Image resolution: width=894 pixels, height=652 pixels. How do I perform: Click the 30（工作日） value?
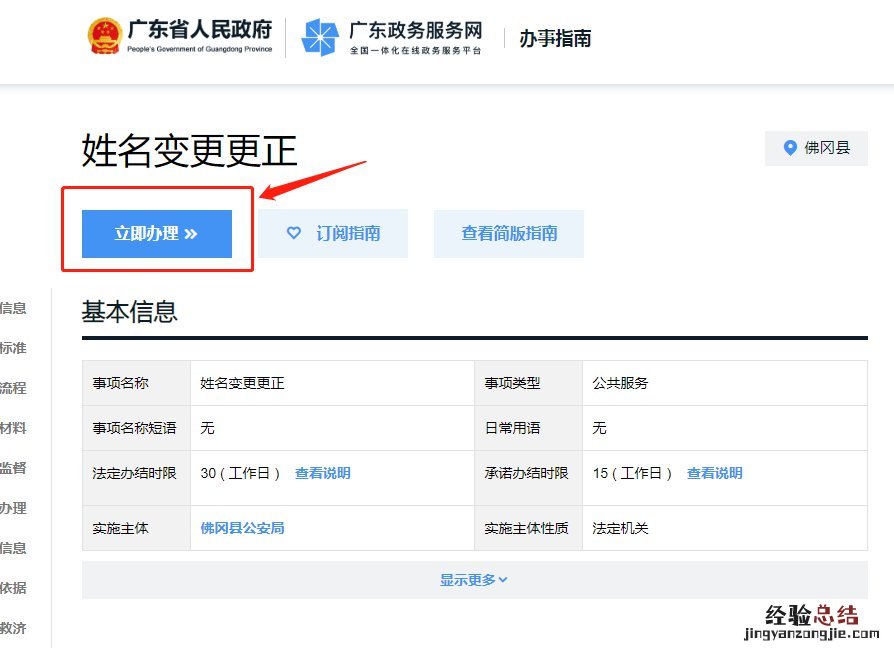(x=240, y=473)
